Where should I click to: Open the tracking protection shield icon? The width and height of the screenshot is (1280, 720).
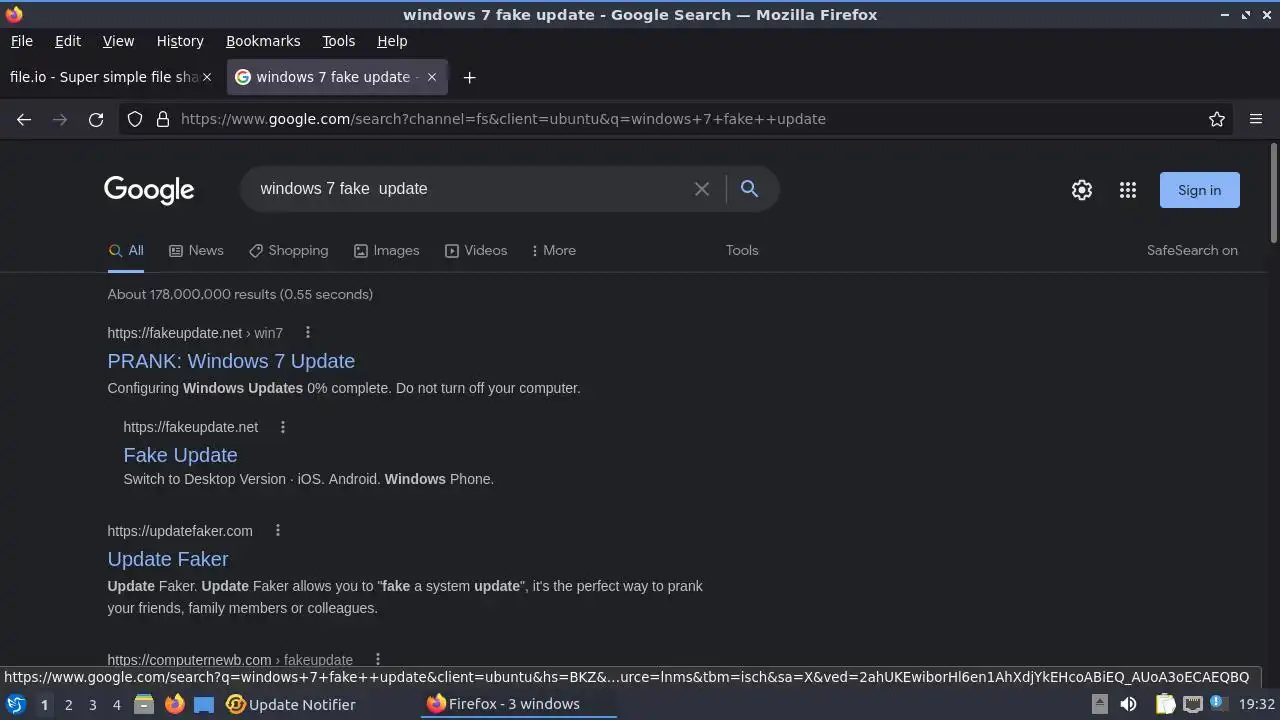135,119
